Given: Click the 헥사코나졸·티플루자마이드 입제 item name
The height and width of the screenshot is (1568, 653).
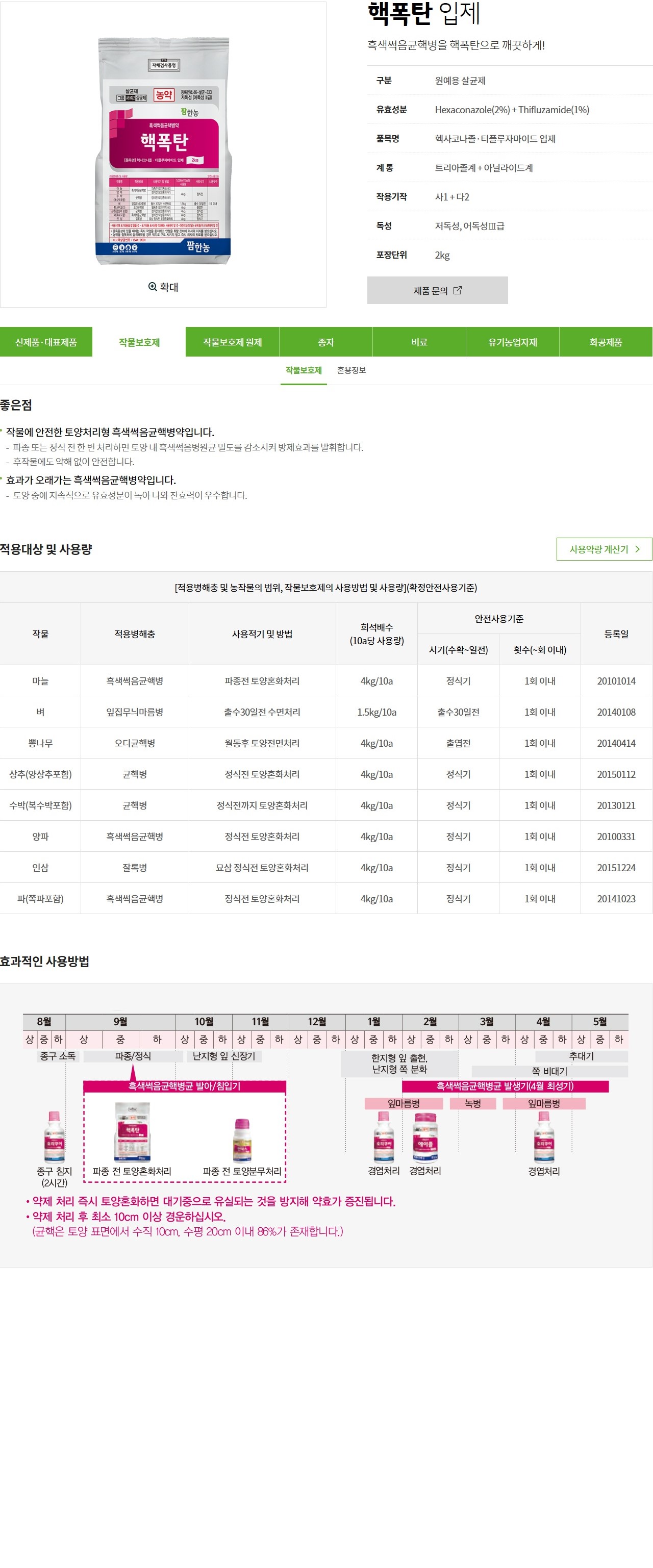Looking at the screenshot, I should 495,139.
